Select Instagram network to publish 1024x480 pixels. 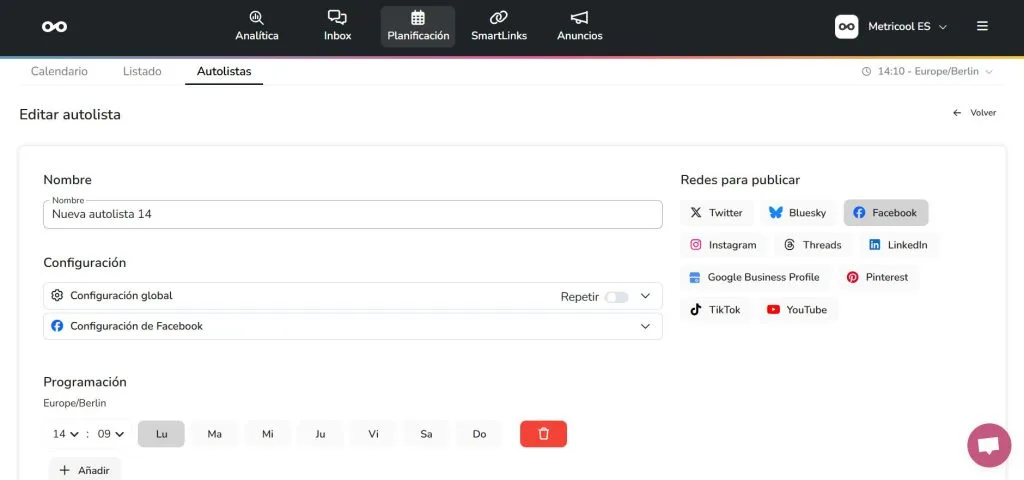click(x=724, y=245)
